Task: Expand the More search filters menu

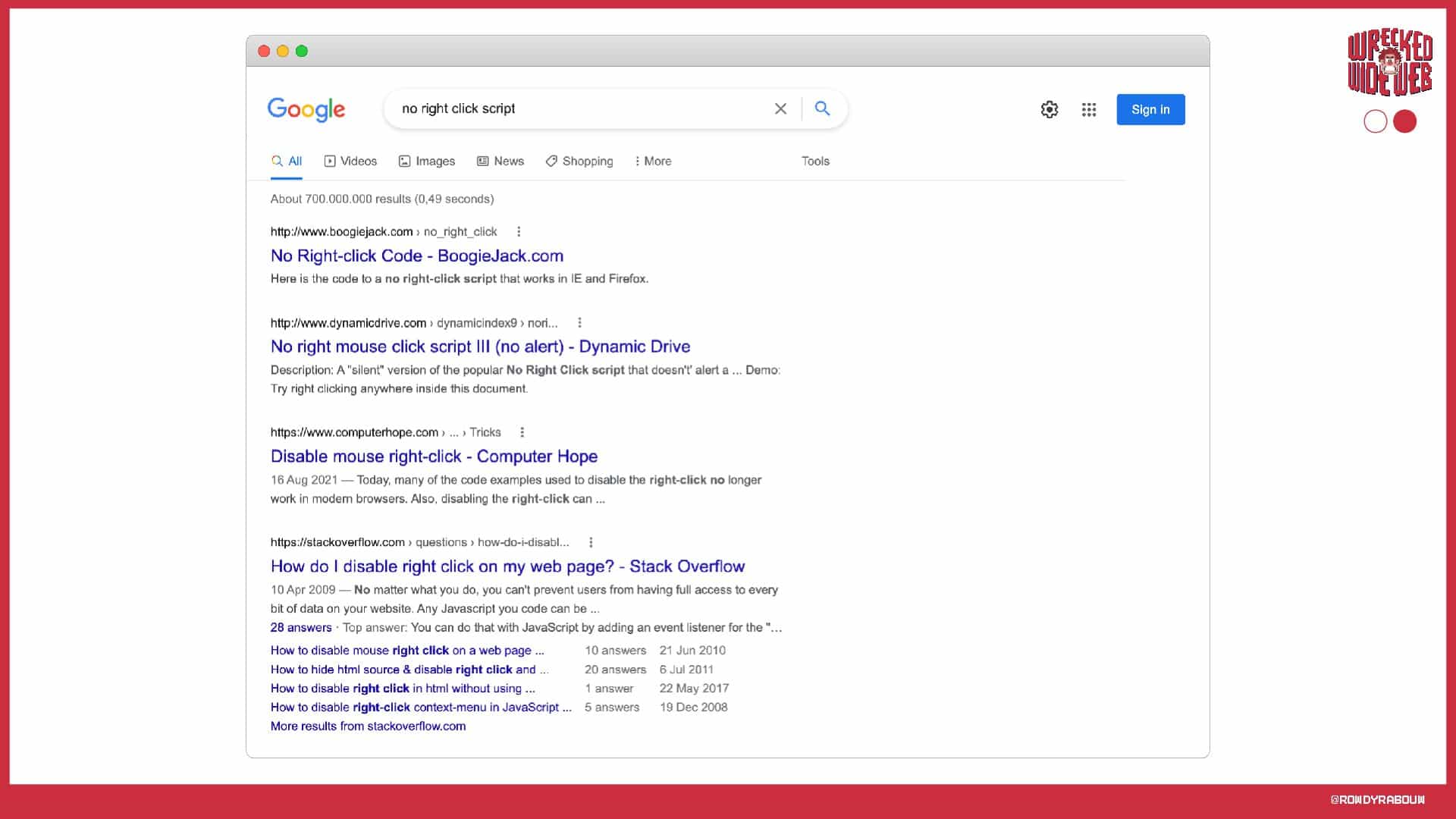Action: click(653, 161)
